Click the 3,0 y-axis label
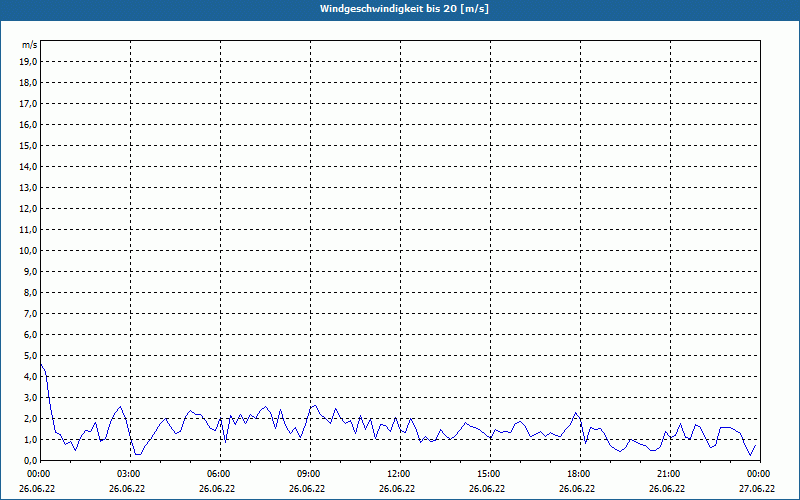This screenshot has height=500, width=800. click(30, 397)
